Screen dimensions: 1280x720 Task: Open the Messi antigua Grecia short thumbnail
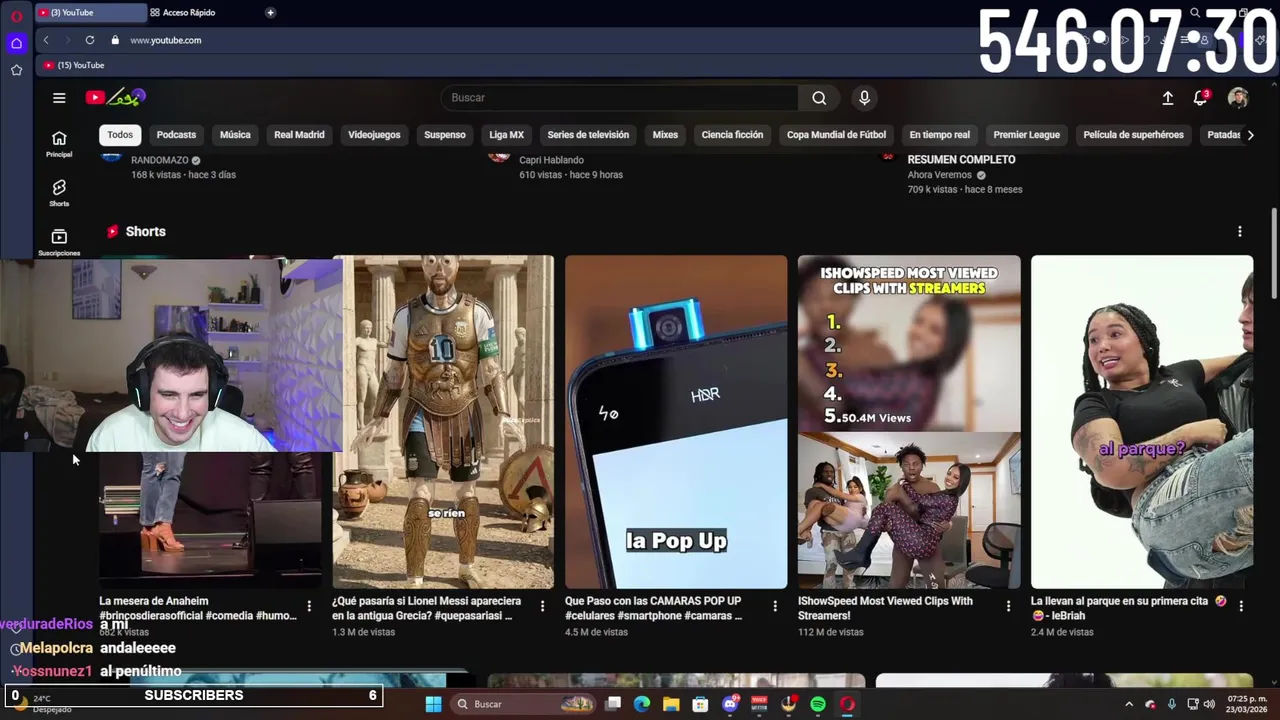443,422
